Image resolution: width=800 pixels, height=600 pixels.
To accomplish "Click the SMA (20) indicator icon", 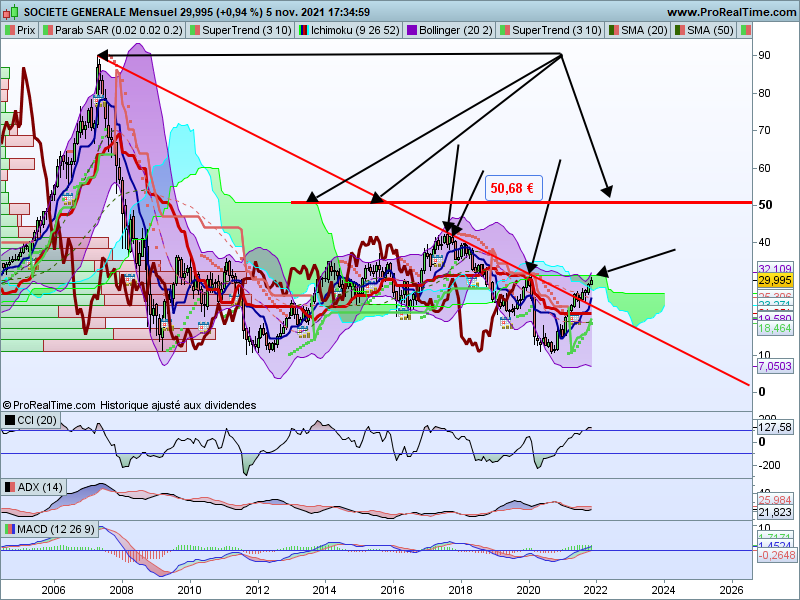I will (614, 30).
